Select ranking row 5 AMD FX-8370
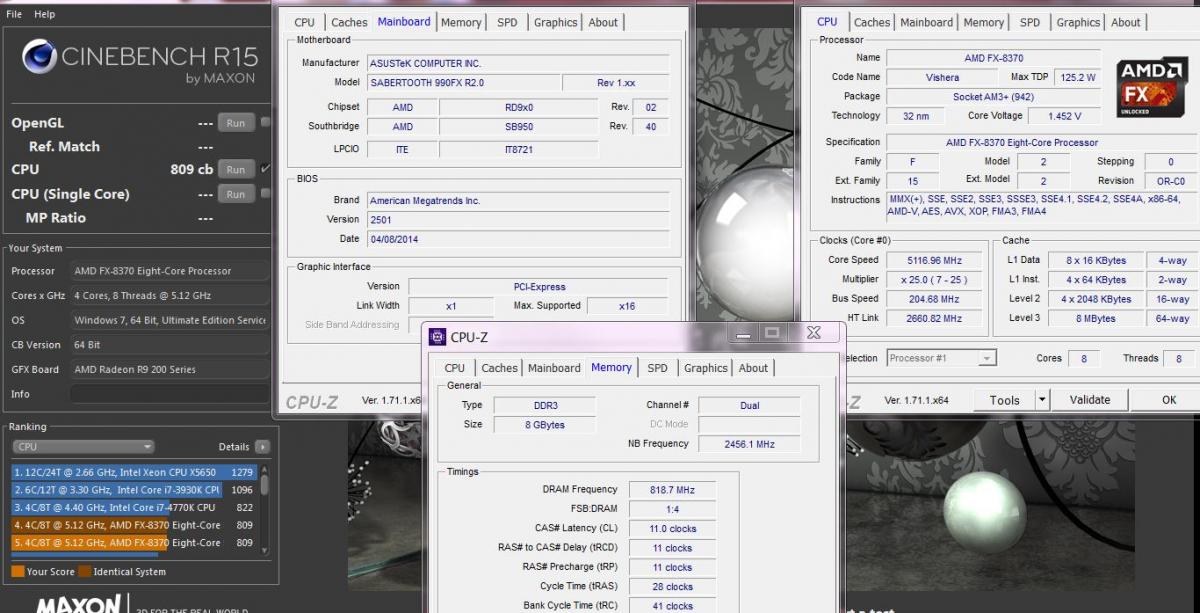 [x=134, y=543]
